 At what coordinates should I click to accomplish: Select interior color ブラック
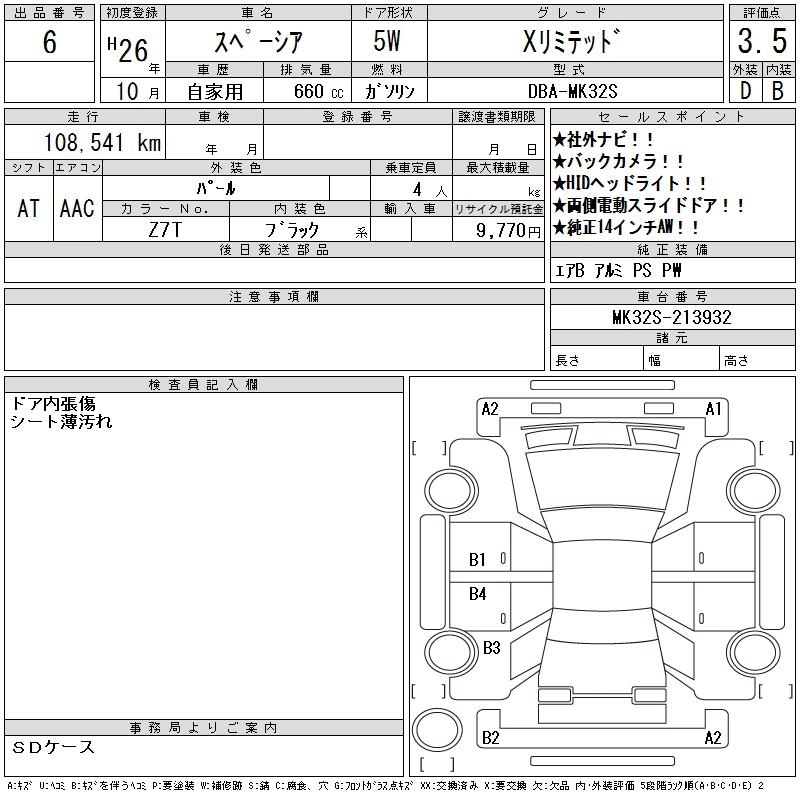pyautogui.click(x=292, y=230)
